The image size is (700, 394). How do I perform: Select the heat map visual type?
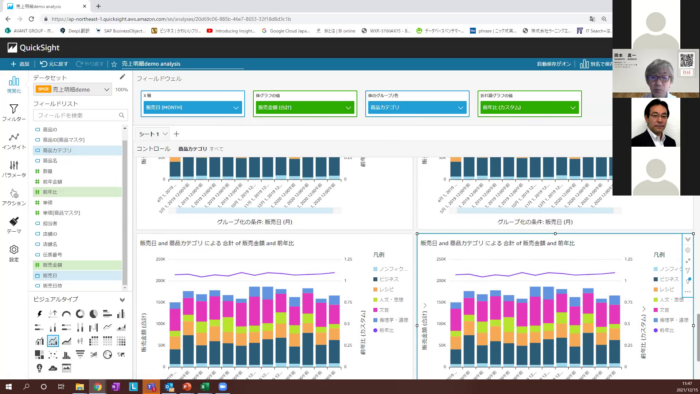pos(121,341)
